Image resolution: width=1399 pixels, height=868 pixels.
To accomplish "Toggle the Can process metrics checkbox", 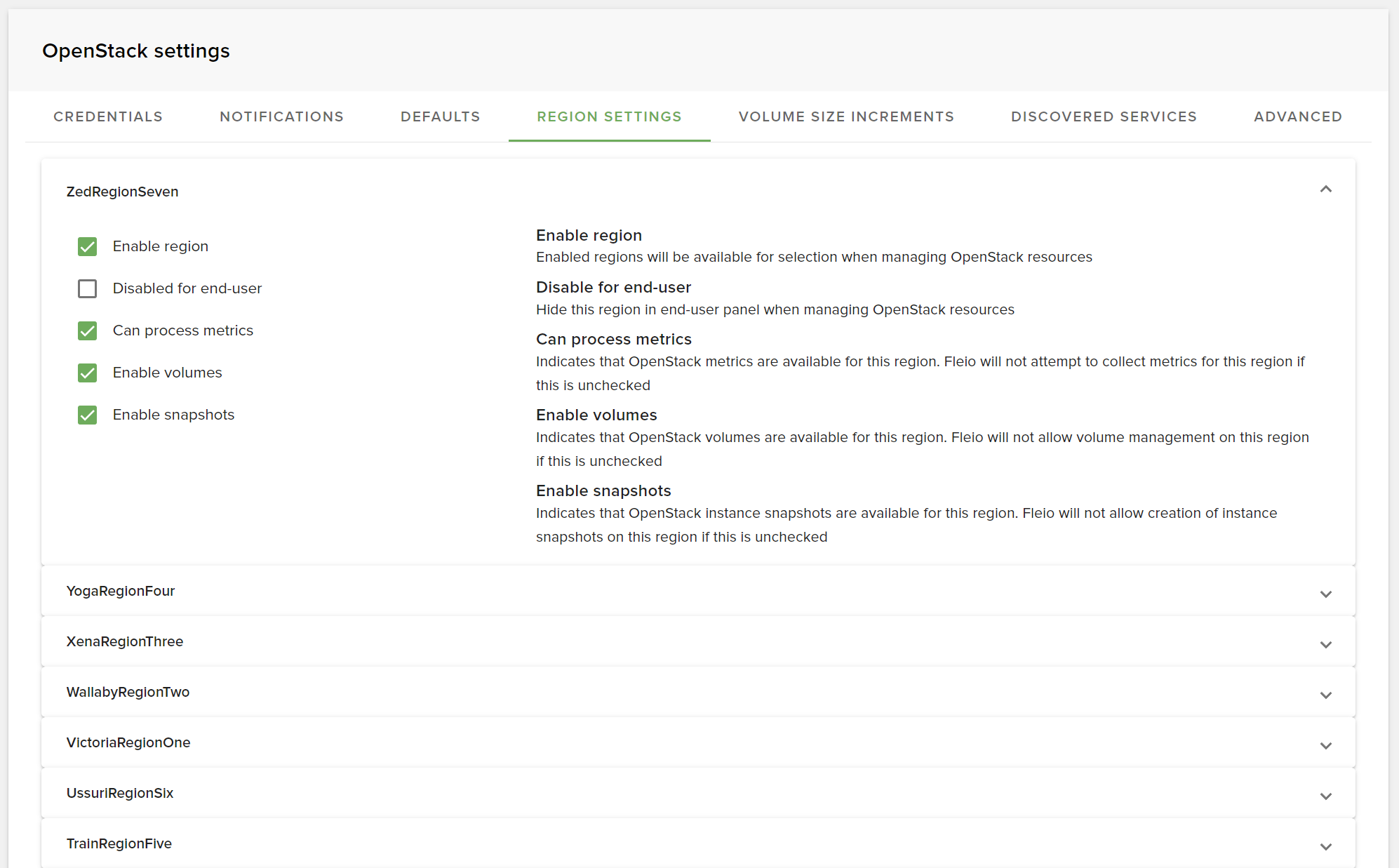I will point(87,330).
